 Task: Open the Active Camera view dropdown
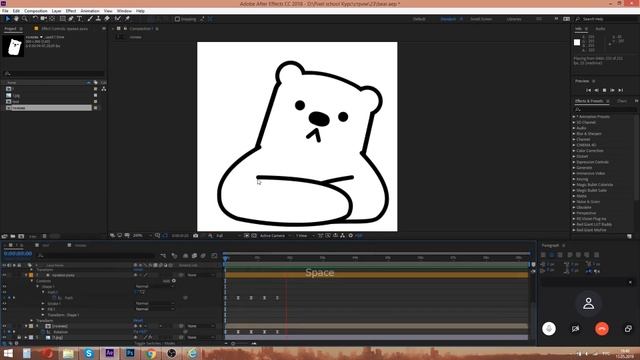click(x=275, y=236)
